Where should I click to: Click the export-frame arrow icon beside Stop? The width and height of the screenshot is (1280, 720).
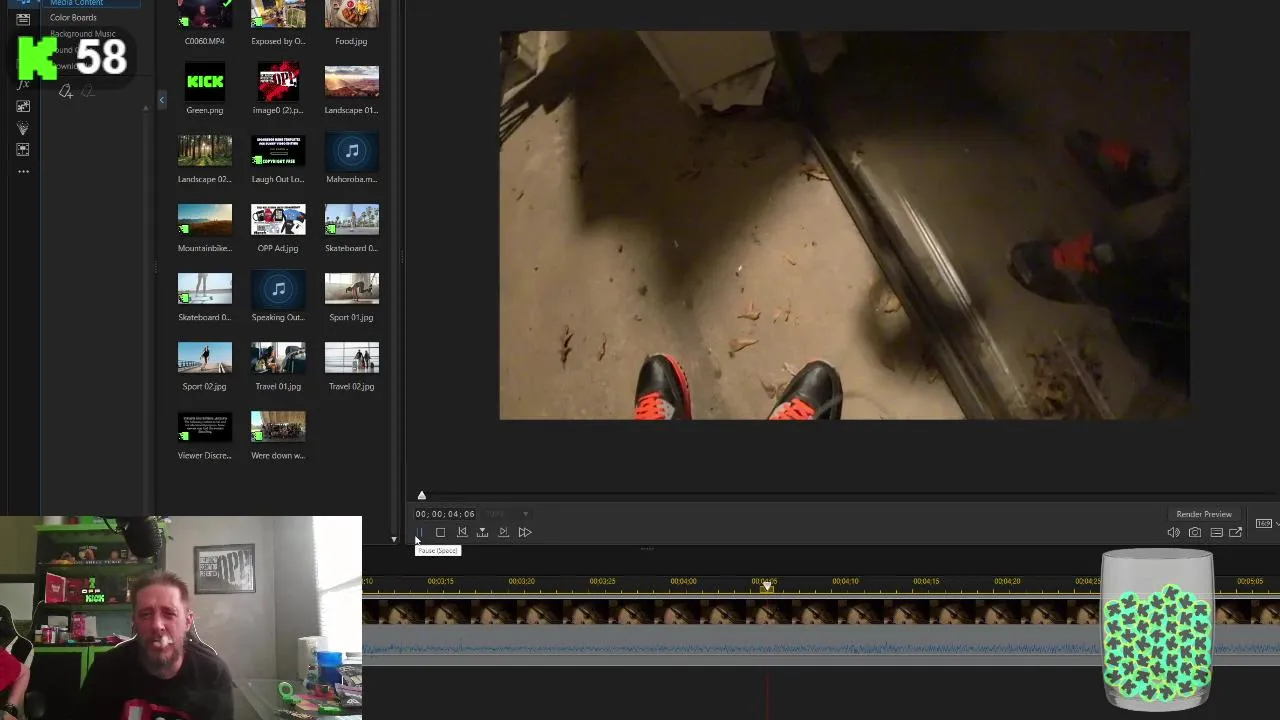[x=482, y=532]
